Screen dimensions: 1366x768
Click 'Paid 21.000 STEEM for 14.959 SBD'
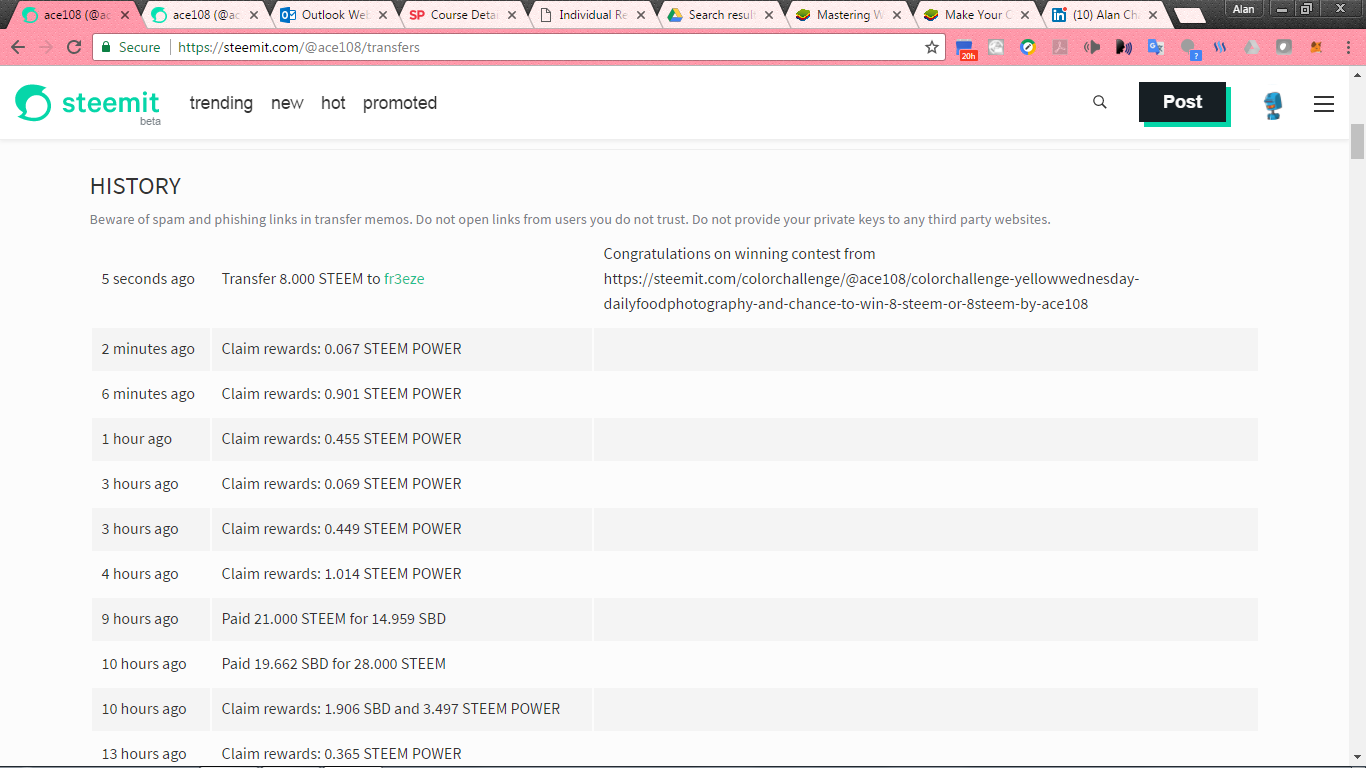pos(334,619)
